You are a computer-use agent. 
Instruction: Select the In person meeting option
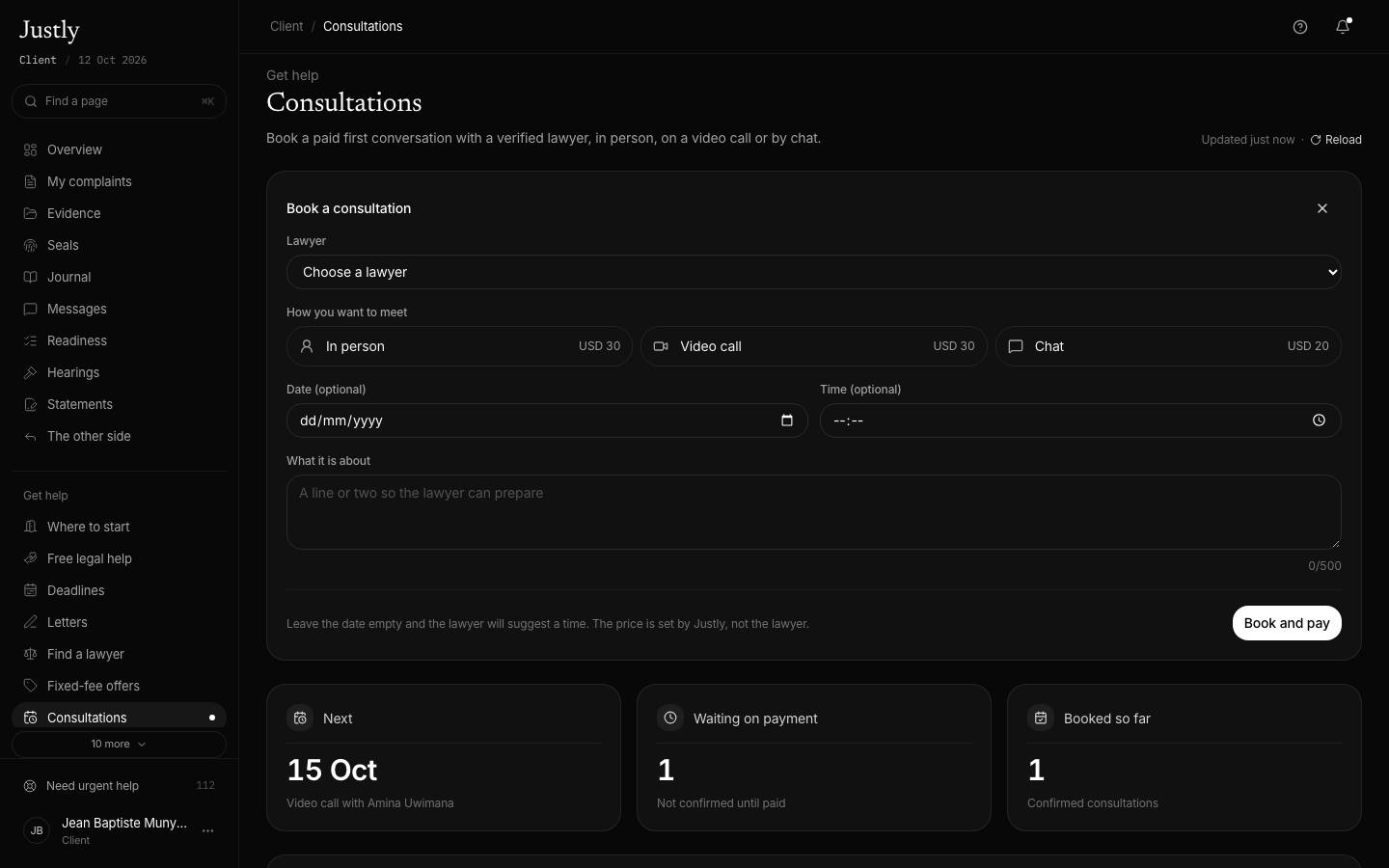click(x=459, y=346)
